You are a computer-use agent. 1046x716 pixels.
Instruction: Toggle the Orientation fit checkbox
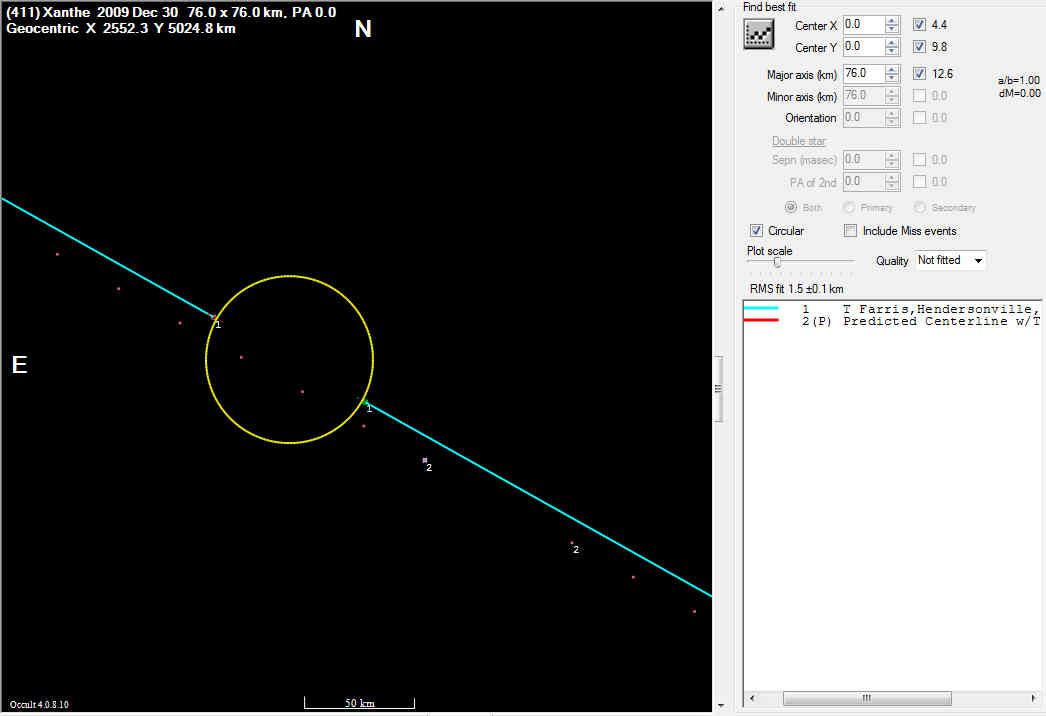click(919, 117)
